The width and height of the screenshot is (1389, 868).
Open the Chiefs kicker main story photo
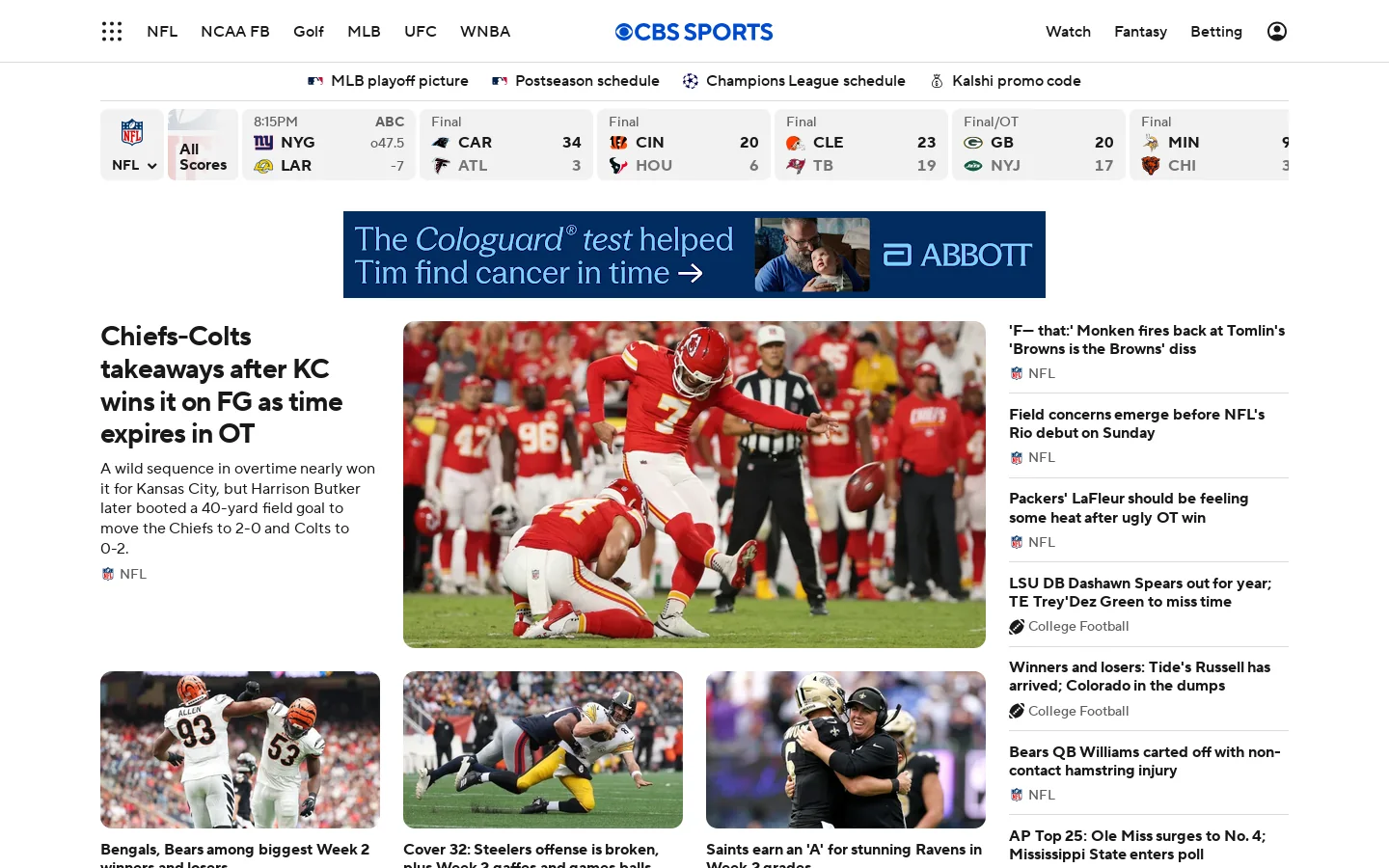click(694, 484)
